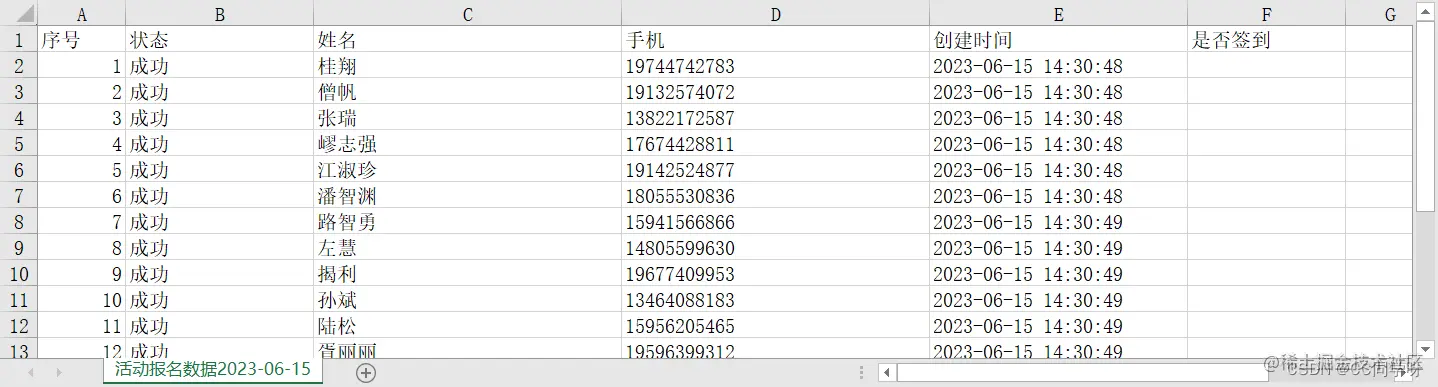
Task: Select phone cell 19677409953
Action: (776, 274)
